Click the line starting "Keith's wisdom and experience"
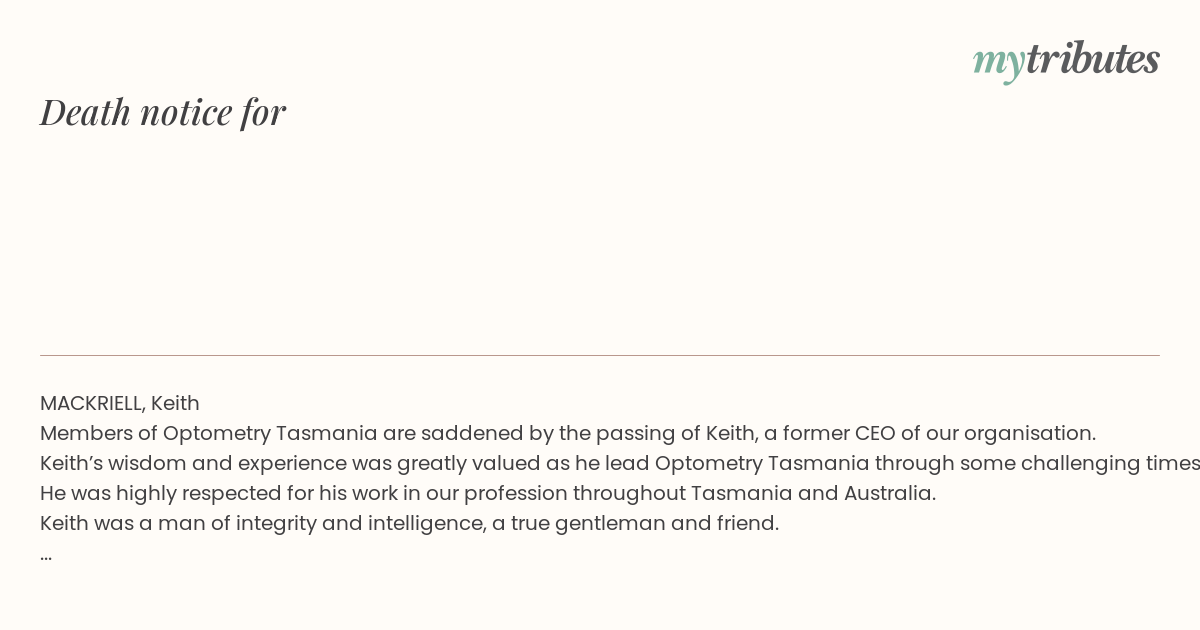The image size is (1200, 630). coord(620,463)
